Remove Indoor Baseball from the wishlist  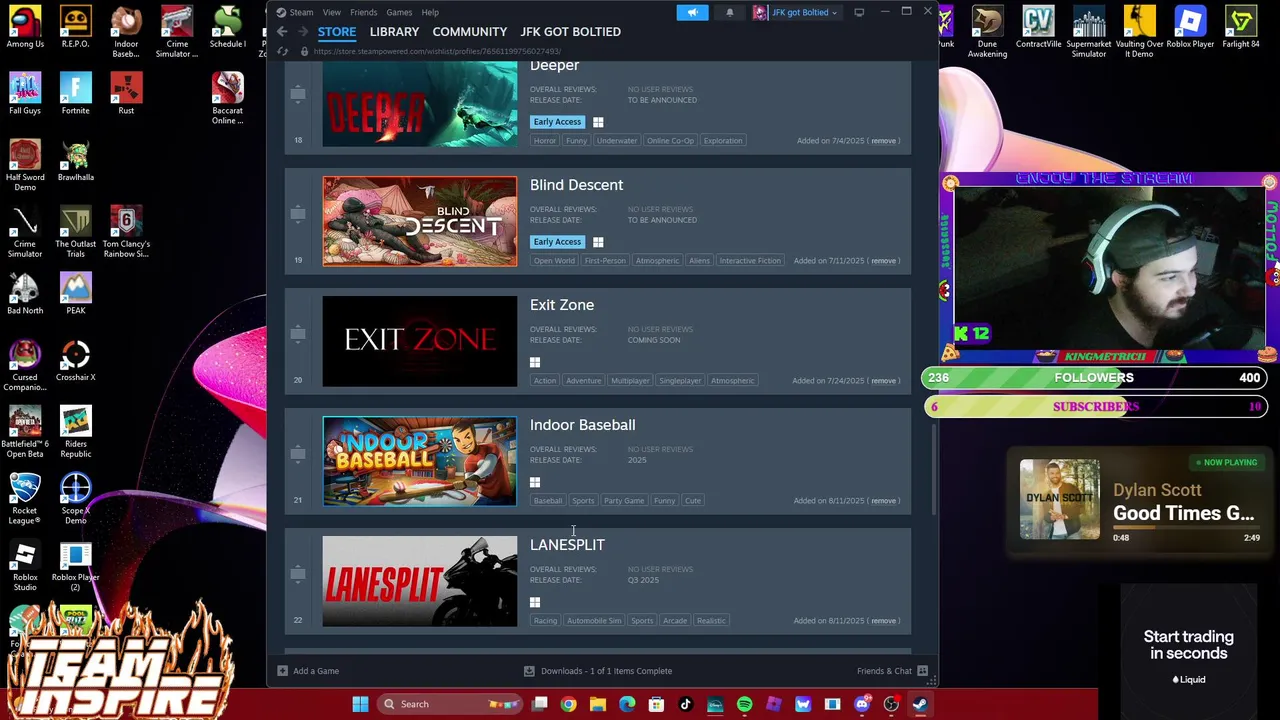[x=883, y=501]
